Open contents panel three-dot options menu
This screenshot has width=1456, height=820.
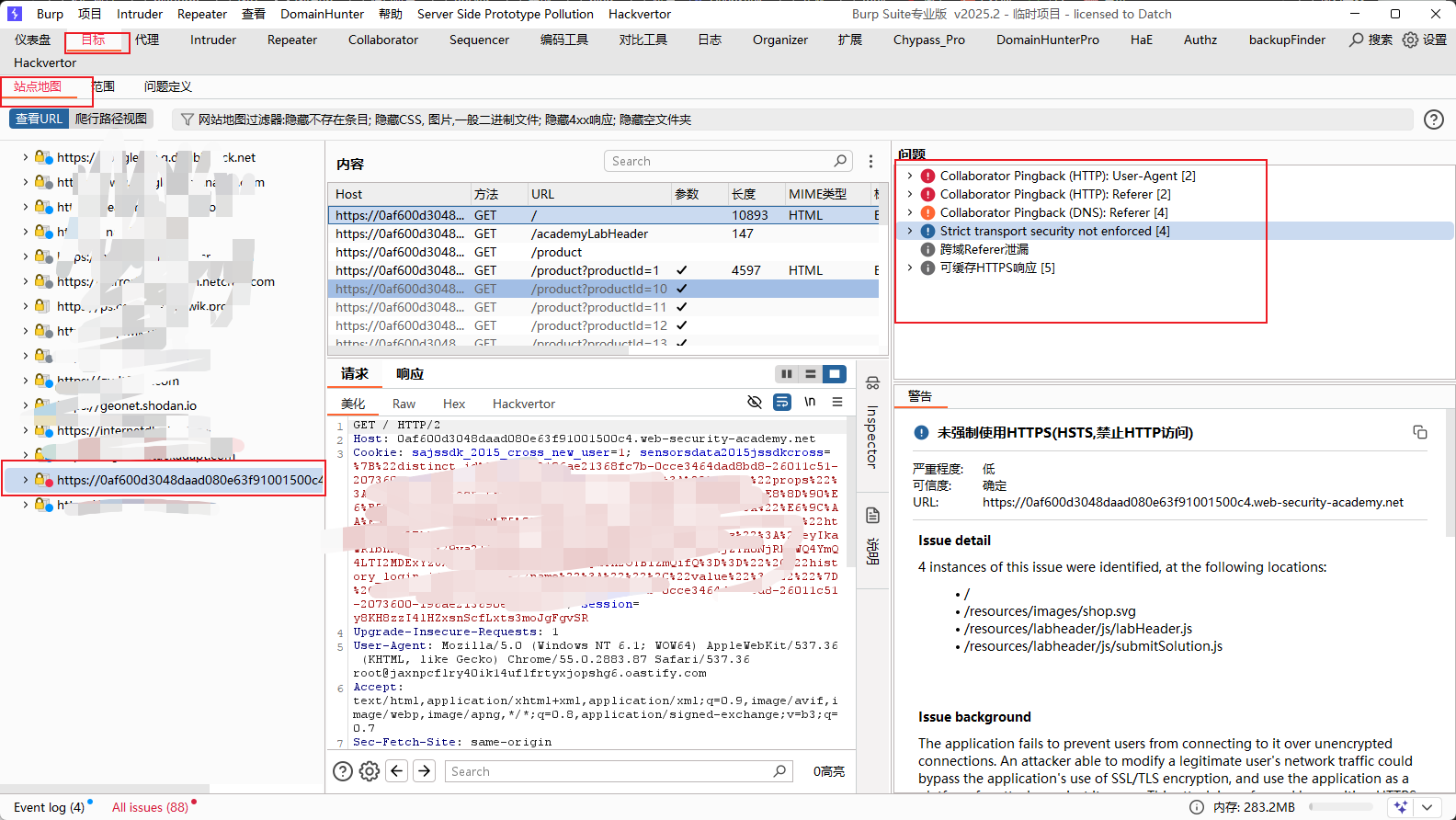871,162
